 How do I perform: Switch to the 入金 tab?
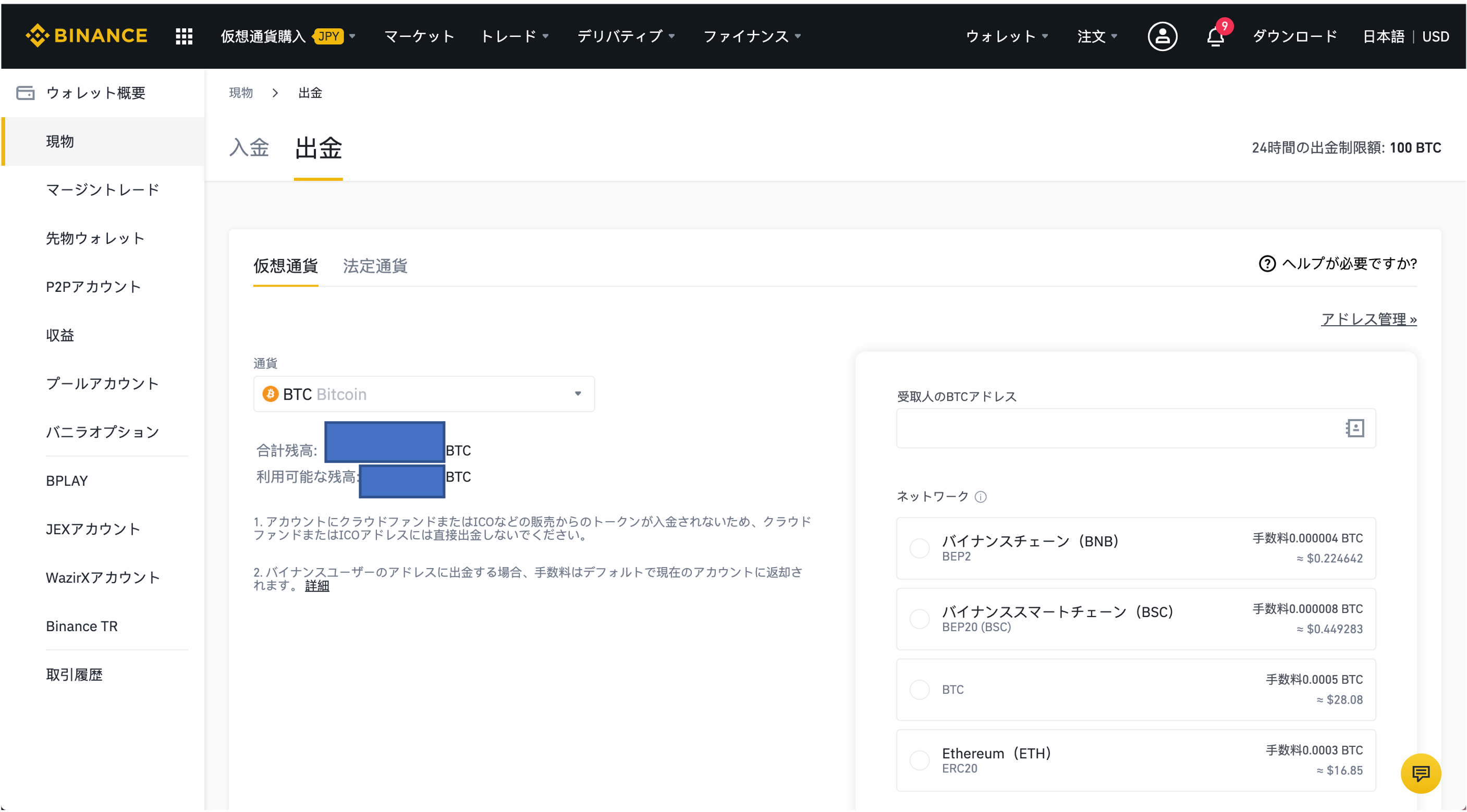249,148
